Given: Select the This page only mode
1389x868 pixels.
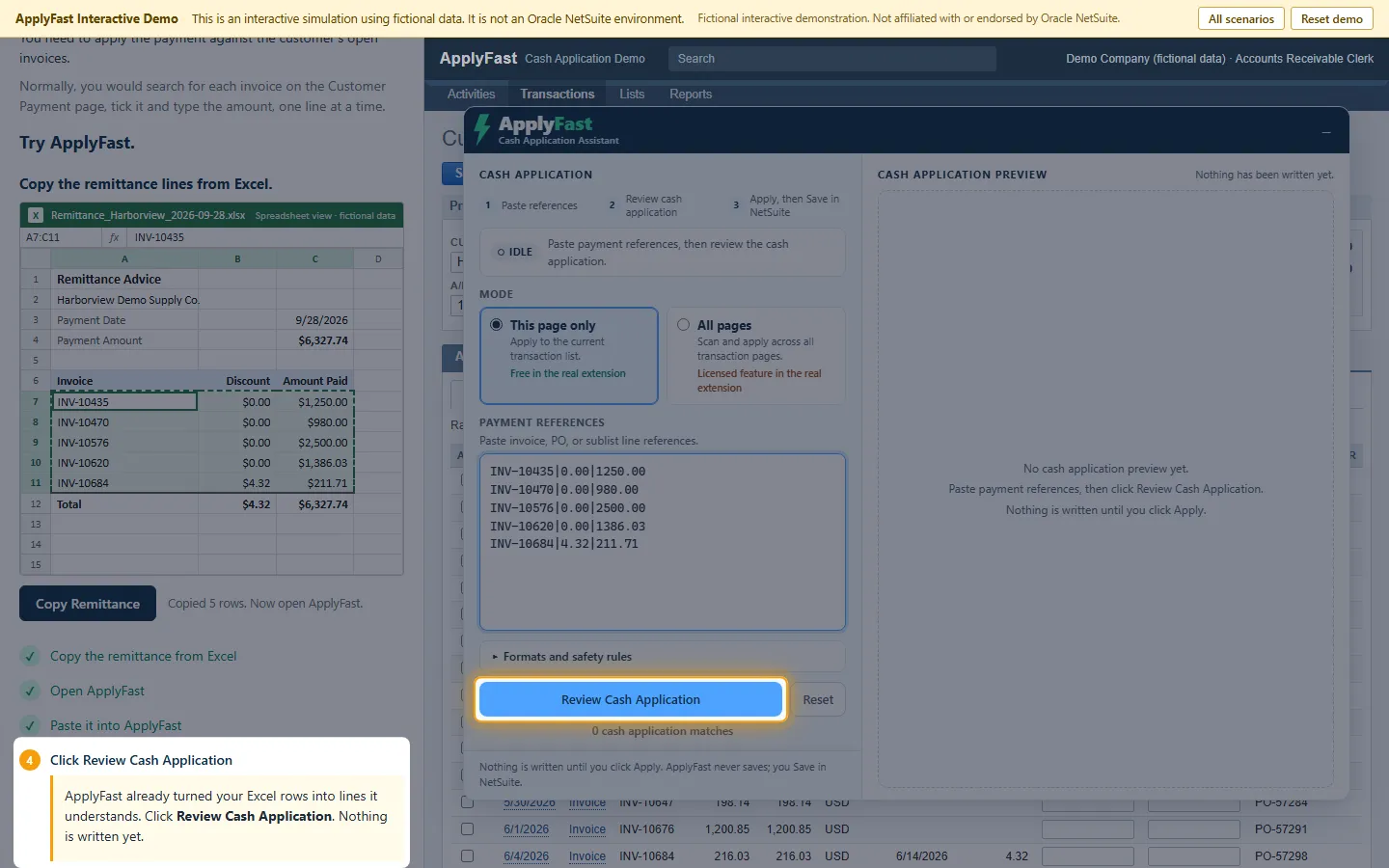Looking at the screenshot, I should point(569,356).
